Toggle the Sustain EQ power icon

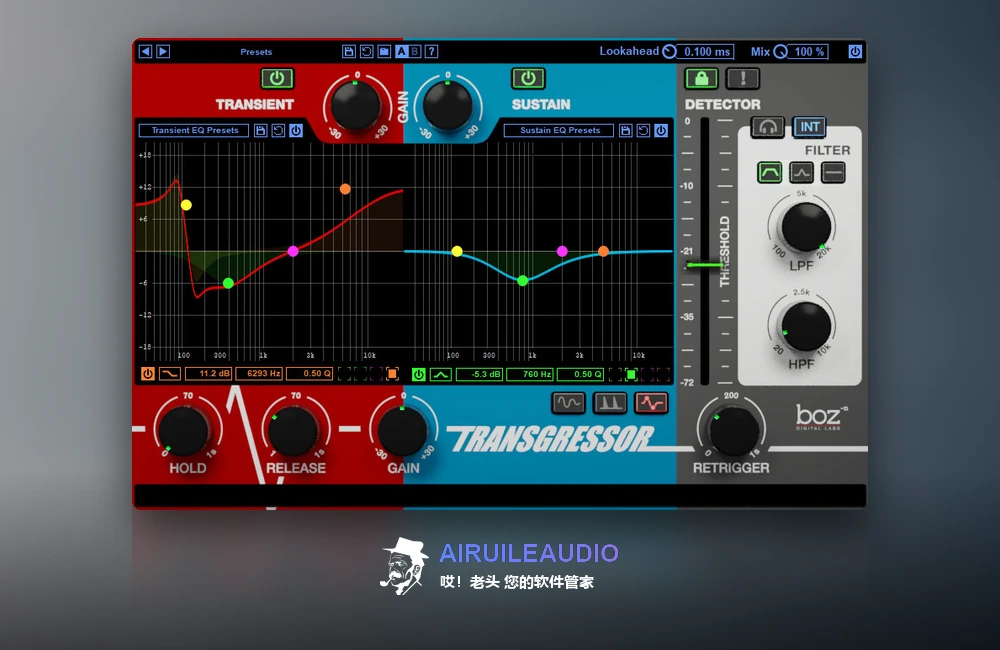[x=661, y=130]
